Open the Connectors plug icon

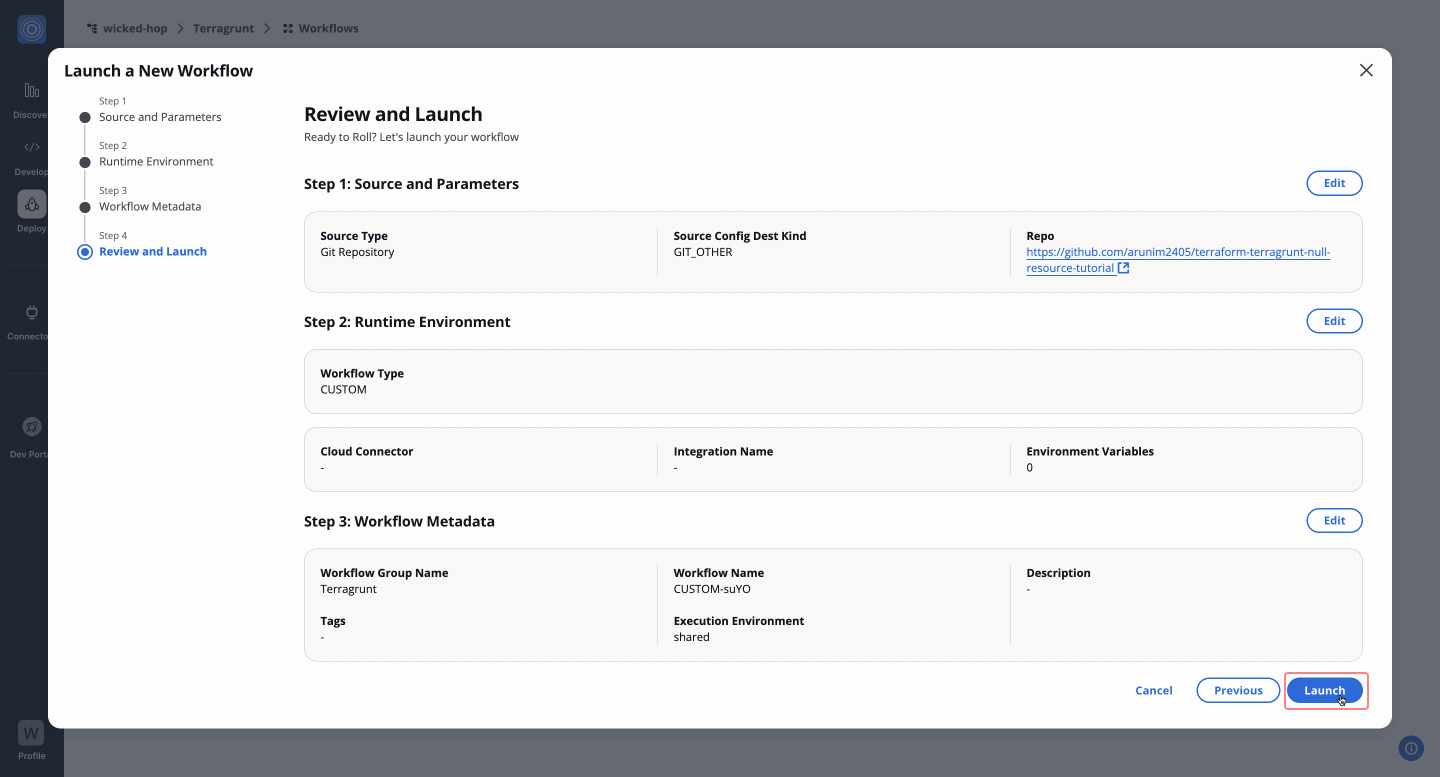[32, 313]
